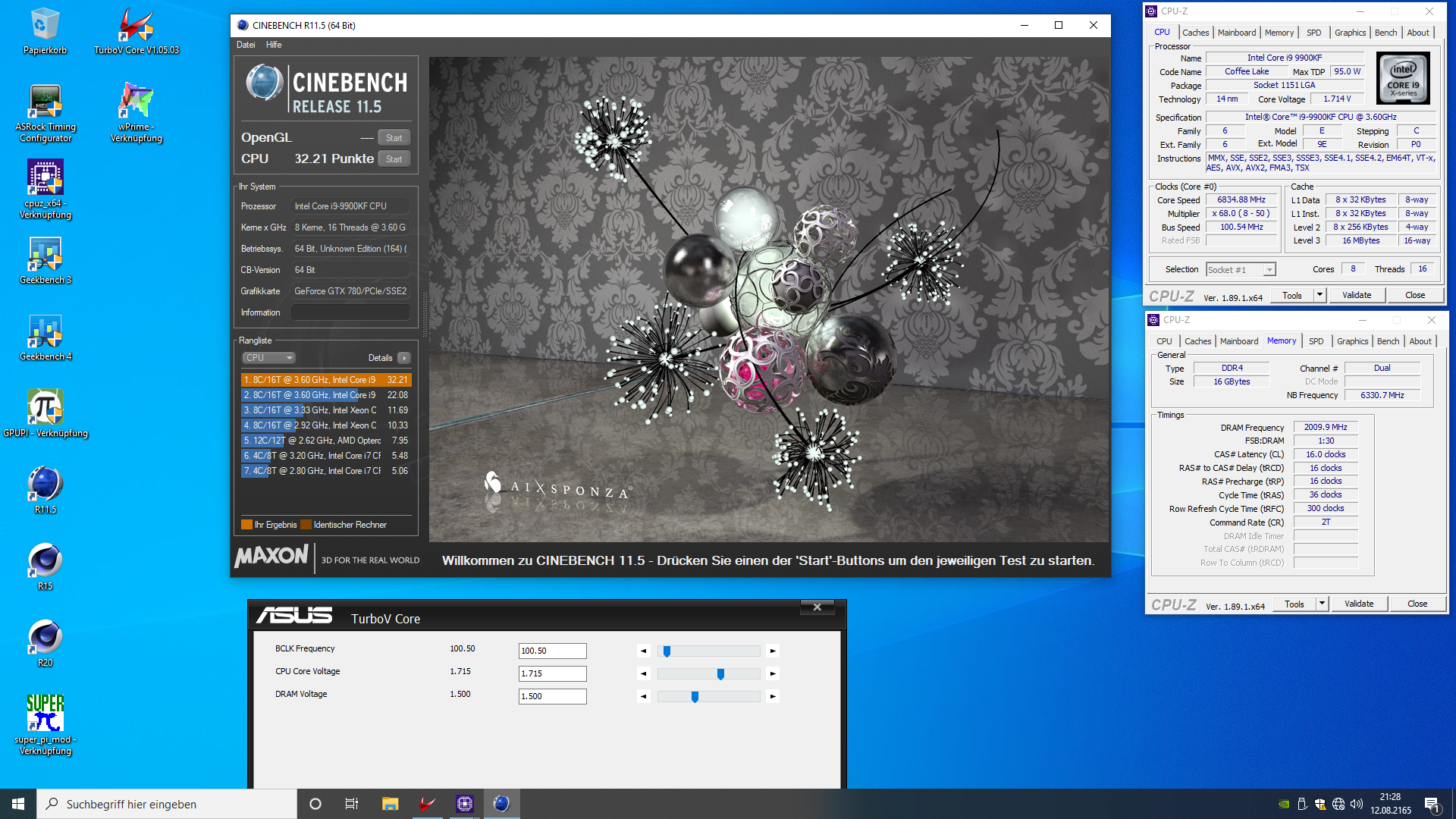1456x819 pixels.
Task: Open super_pi_mod Verknüpfung desktop shortcut
Action: (45, 725)
